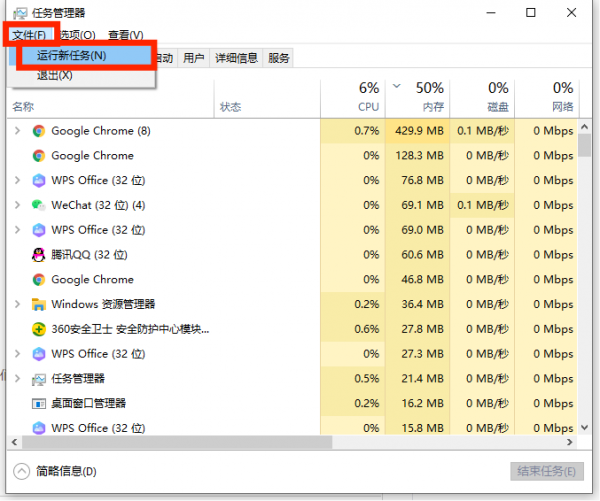Screen dimensions: 600x501
Task: Sort by the 磁盘 column header
Action: click(482, 99)
